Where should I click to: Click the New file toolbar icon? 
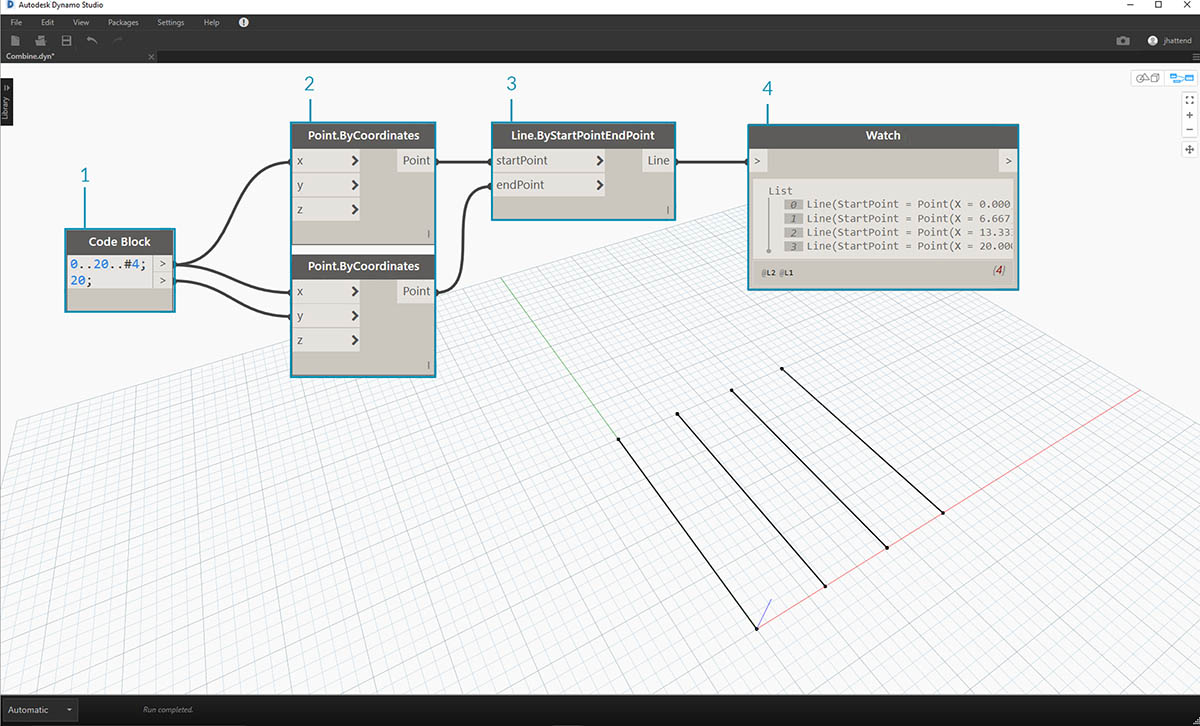tap(16, 40)
